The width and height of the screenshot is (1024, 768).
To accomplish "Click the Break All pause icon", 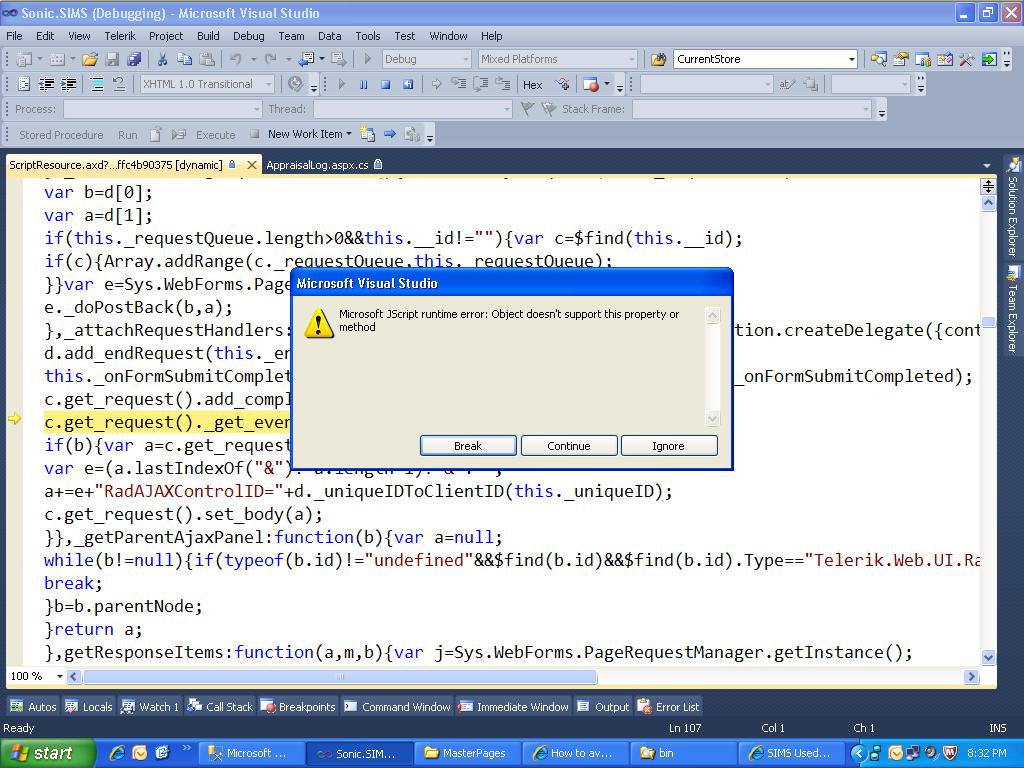I will pos(364,84).
